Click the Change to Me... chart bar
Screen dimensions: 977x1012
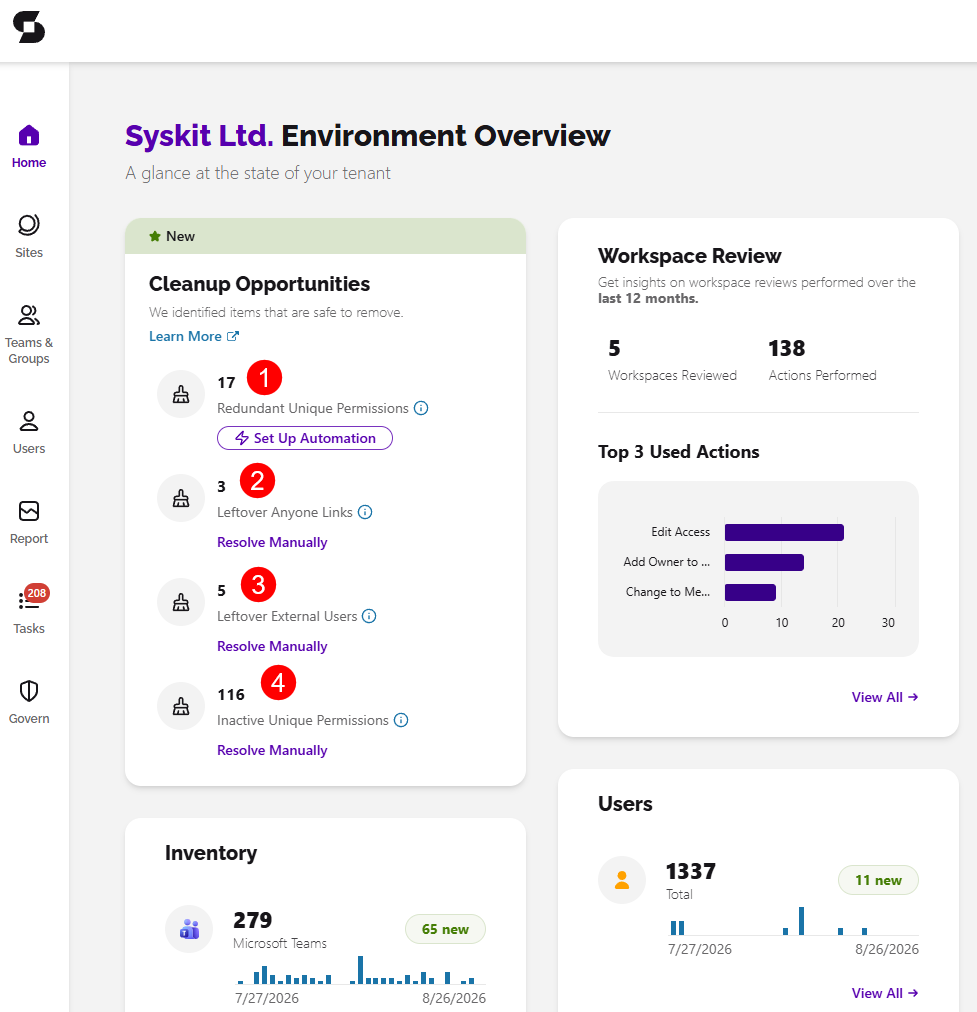[x=750, y=592]
